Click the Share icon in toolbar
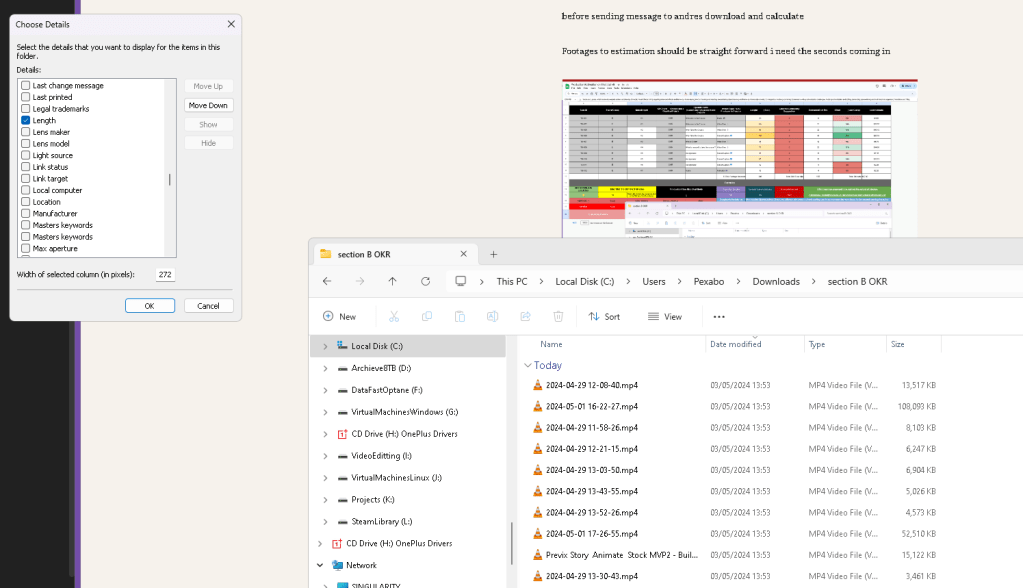The height and width of the screenshot is (588, 1023). point(525,317)
